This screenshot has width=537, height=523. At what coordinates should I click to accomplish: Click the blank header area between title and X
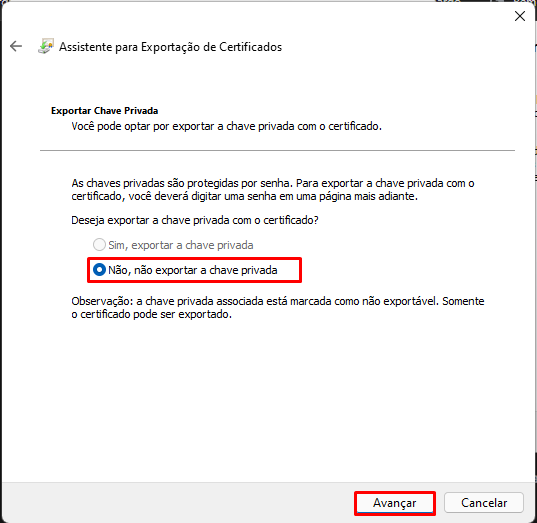coord(397,47)
